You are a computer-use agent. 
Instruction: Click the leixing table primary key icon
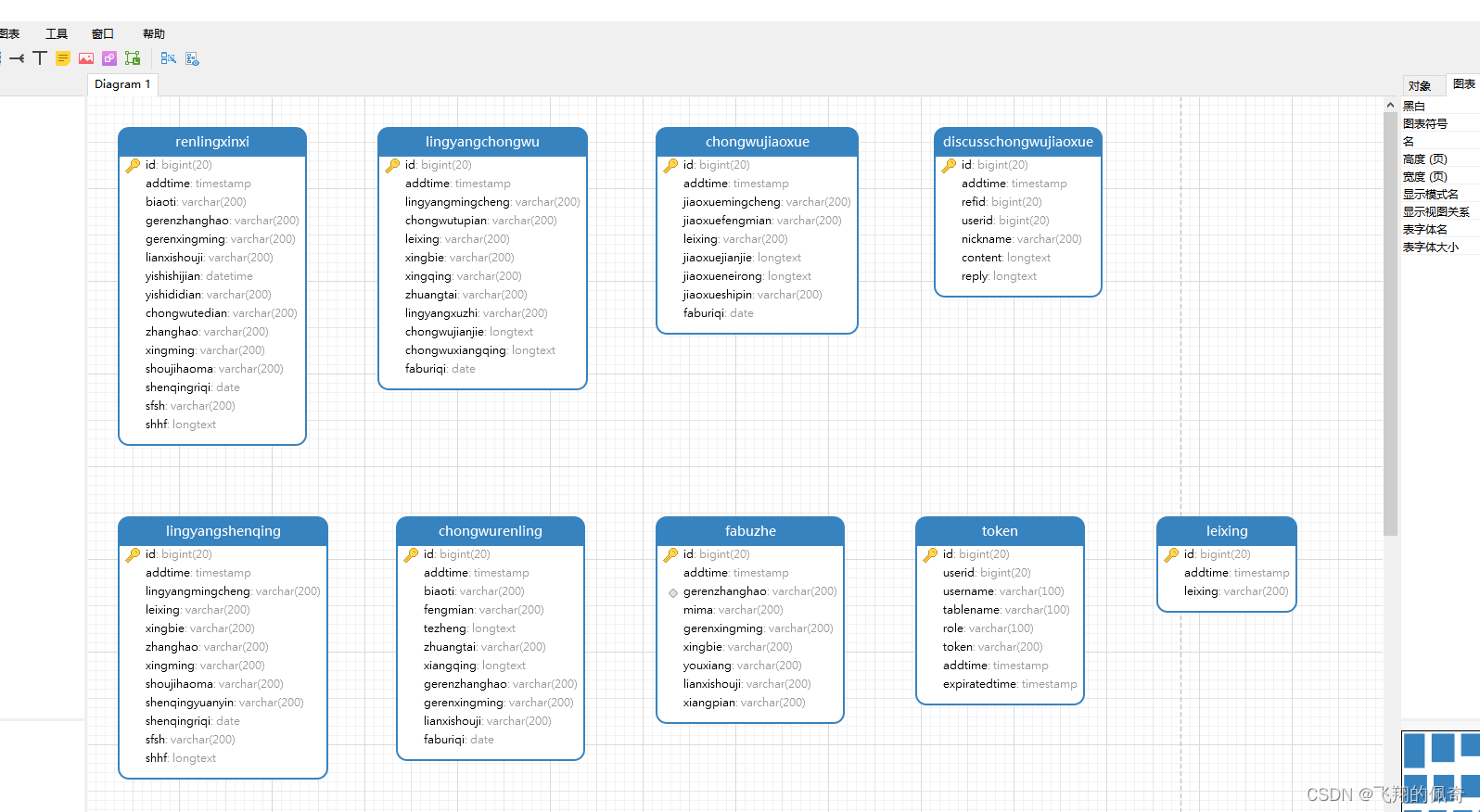click(1172, 554)
